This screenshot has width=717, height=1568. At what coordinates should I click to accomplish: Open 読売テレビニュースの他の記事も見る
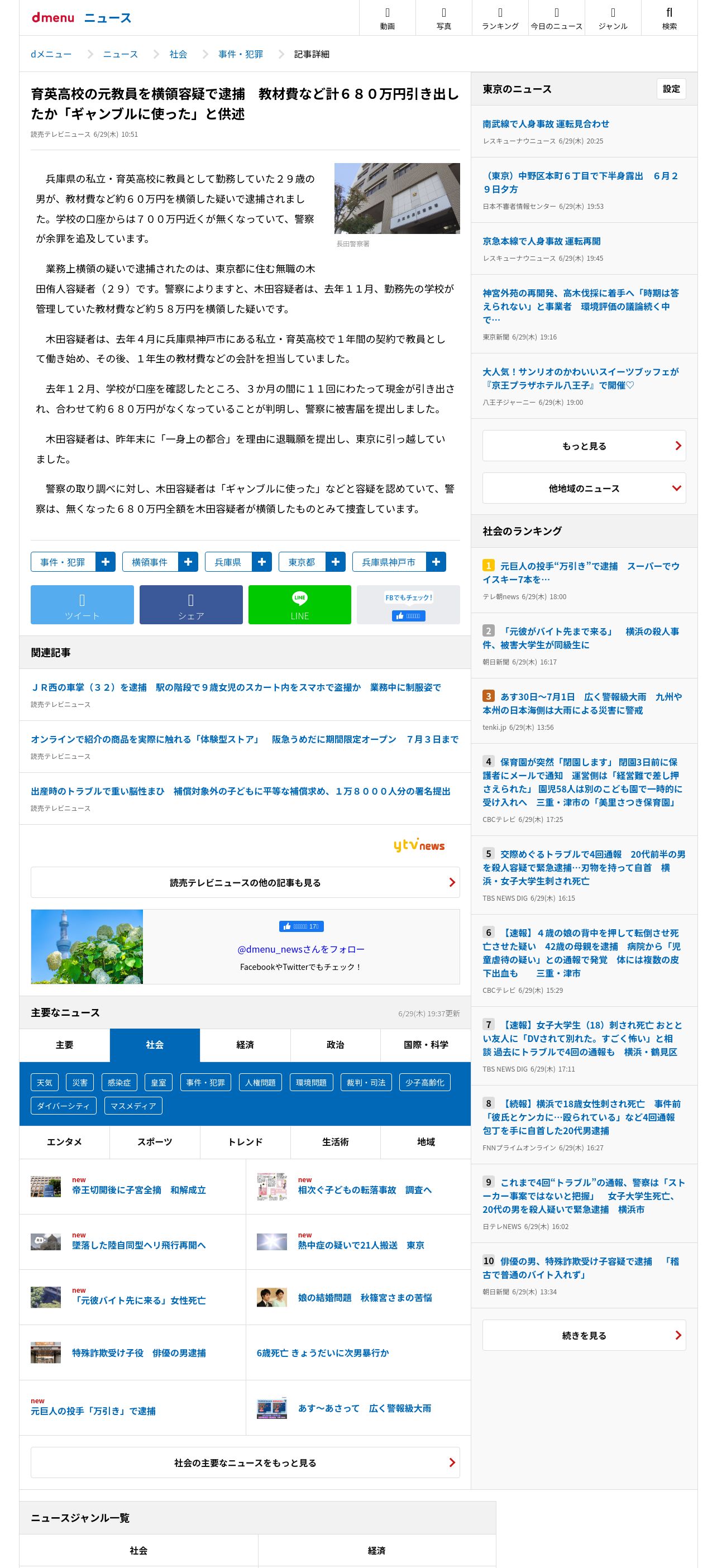[x=245, y=882]
